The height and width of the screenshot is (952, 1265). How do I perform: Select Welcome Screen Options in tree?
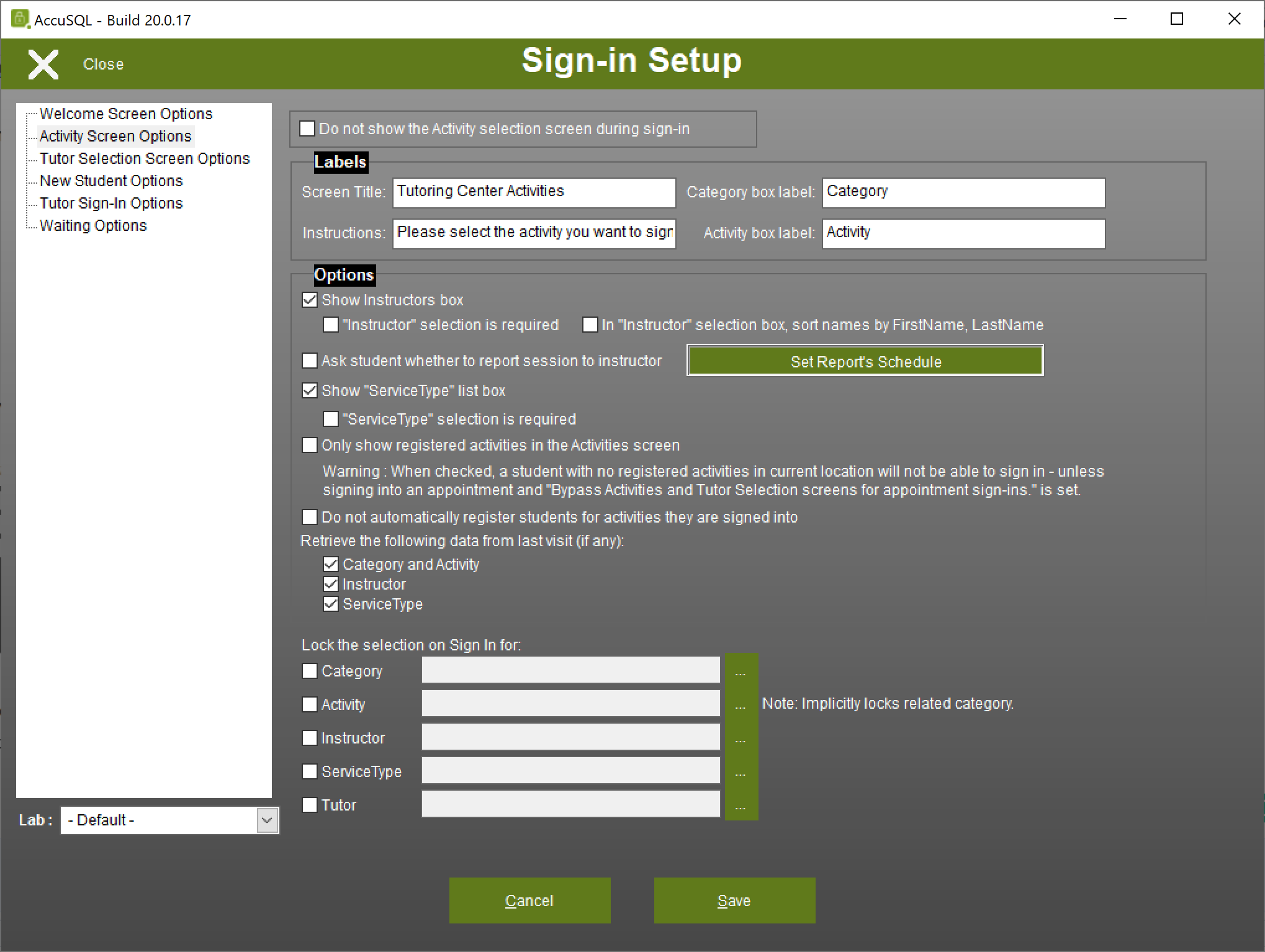coord(126,114)
